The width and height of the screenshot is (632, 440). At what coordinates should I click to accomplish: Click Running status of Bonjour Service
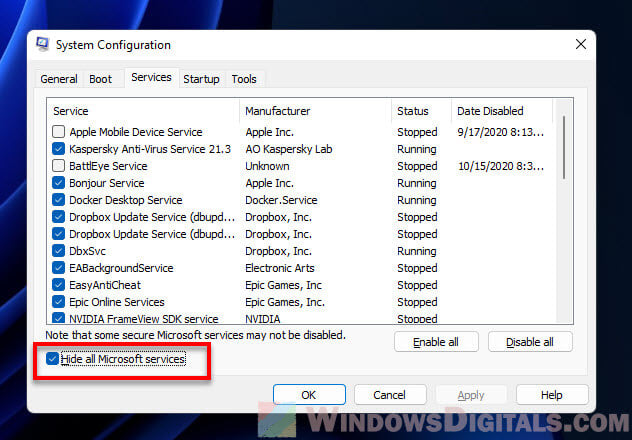pos(417,183)
